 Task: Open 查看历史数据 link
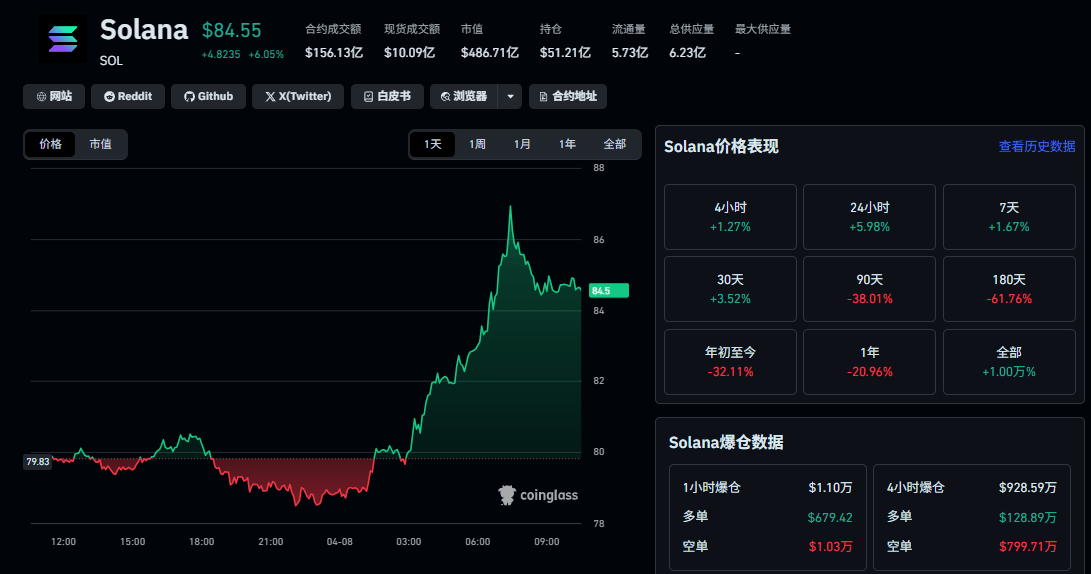point(1037,147)
